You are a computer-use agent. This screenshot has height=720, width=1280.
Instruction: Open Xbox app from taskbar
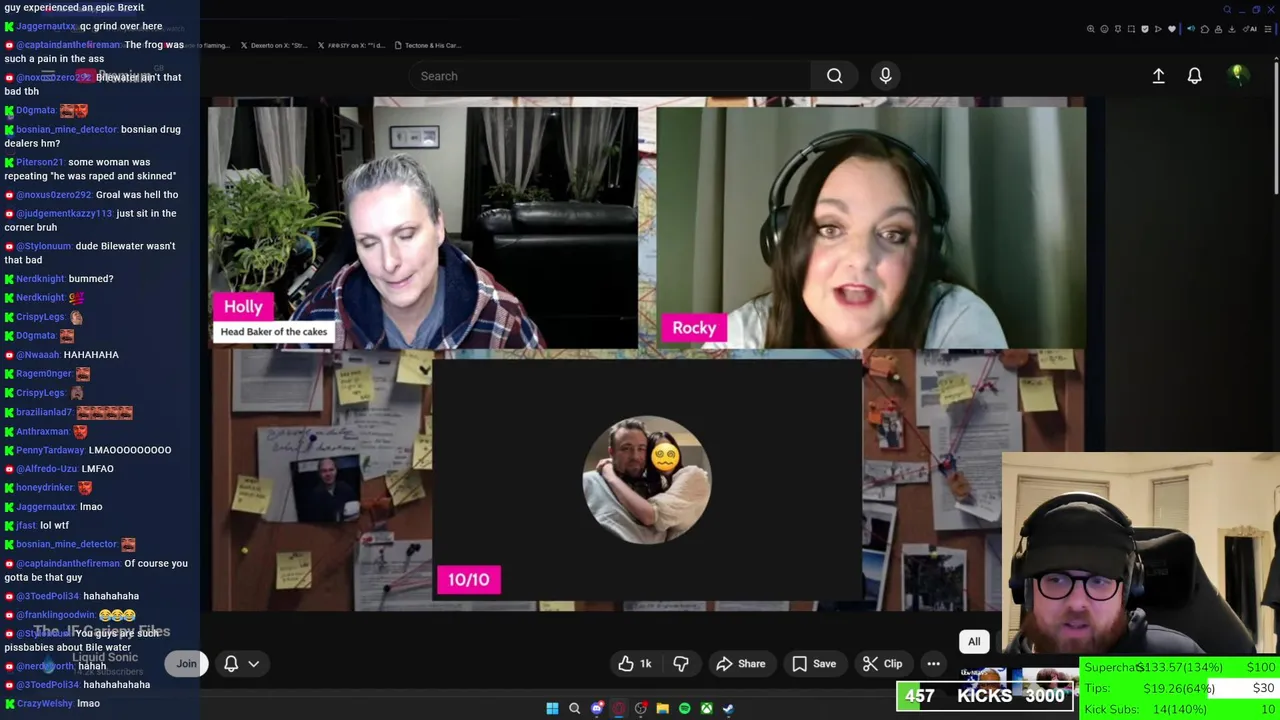click(x=706, y=709)
